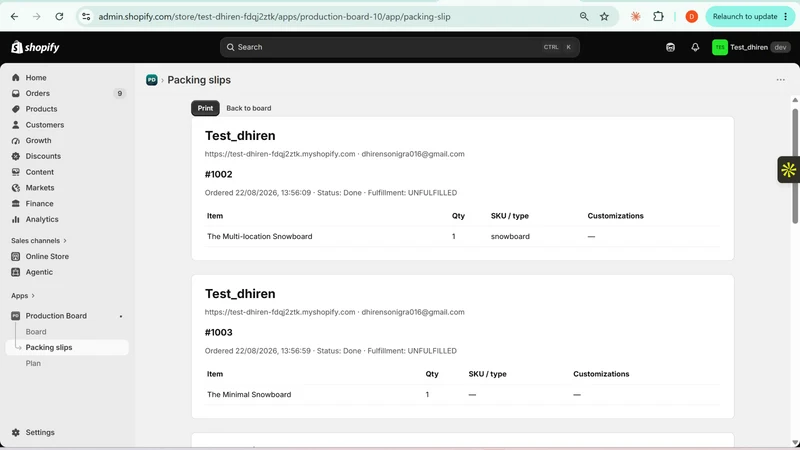800x450 pixels.
Task: Open the browser extensions puzzle icon
Action: tap(658, 16)
